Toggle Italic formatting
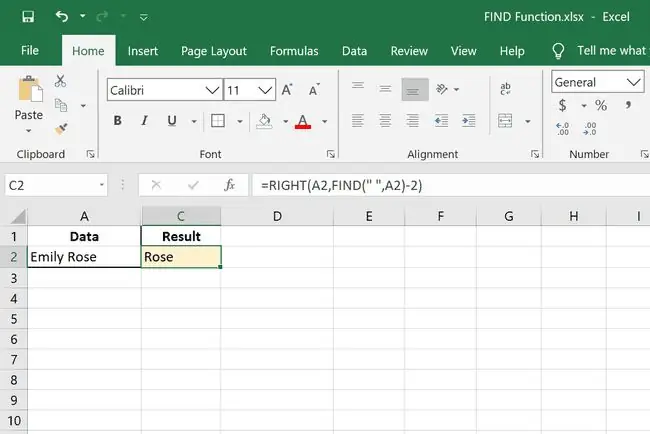This screenshot has height=434, width=650. (144, 121)
